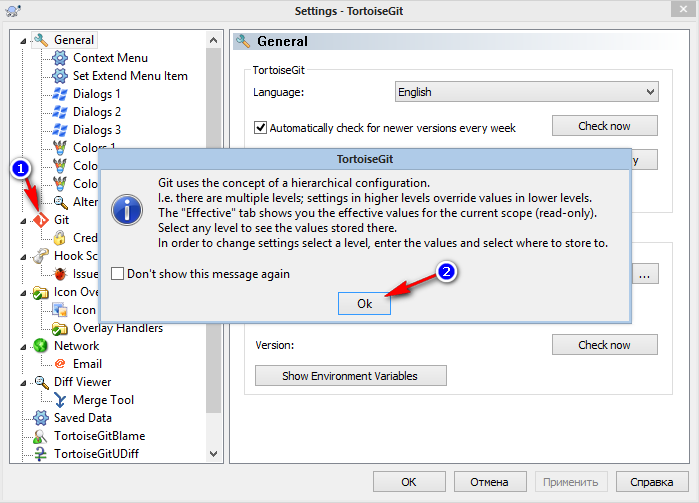This screenshot has width=699, height=503.
Task: Click Ok in the TortoiseGit message
Action: (364, 304)
